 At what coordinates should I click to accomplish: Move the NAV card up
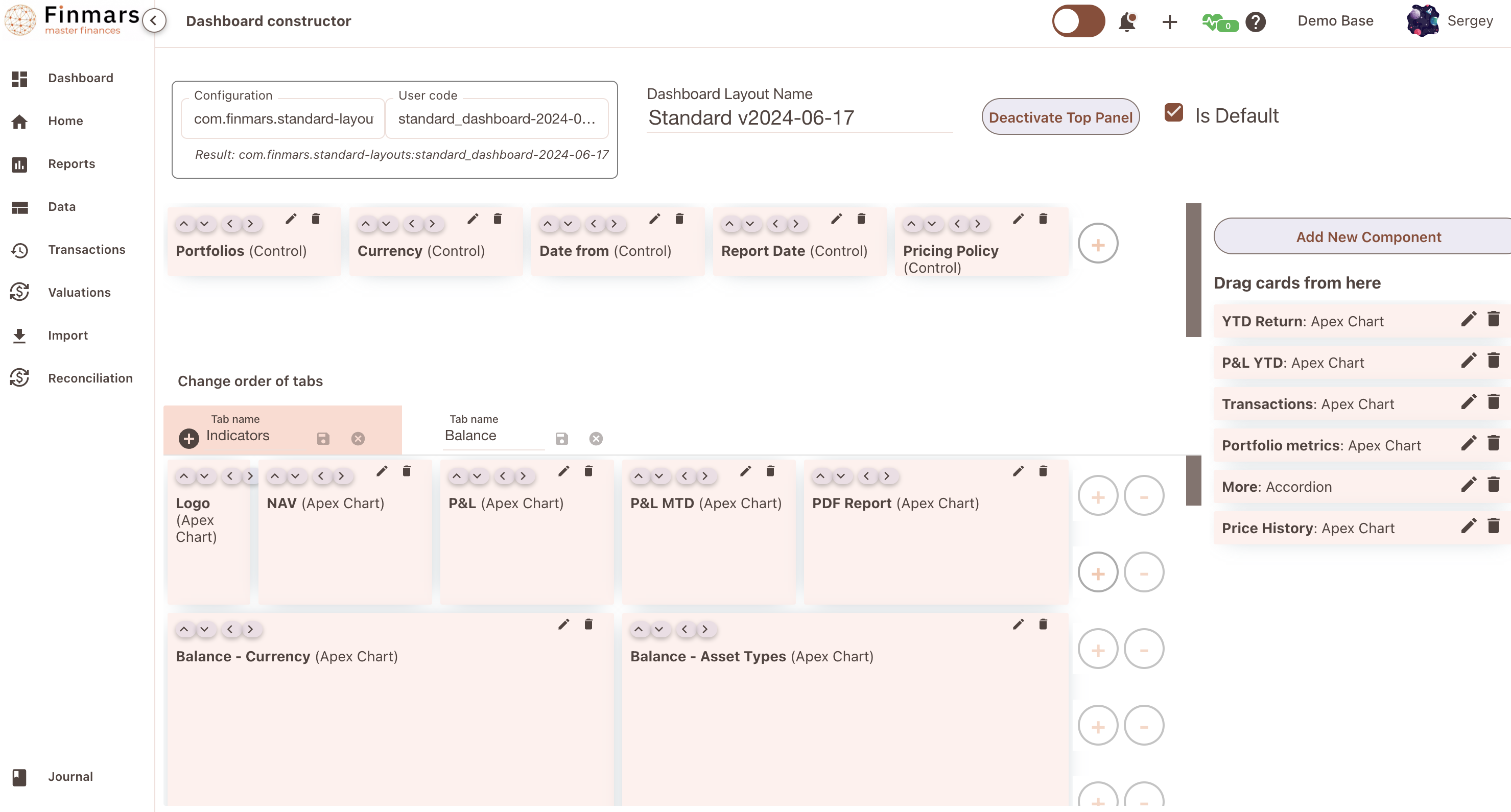pos(274,476)
